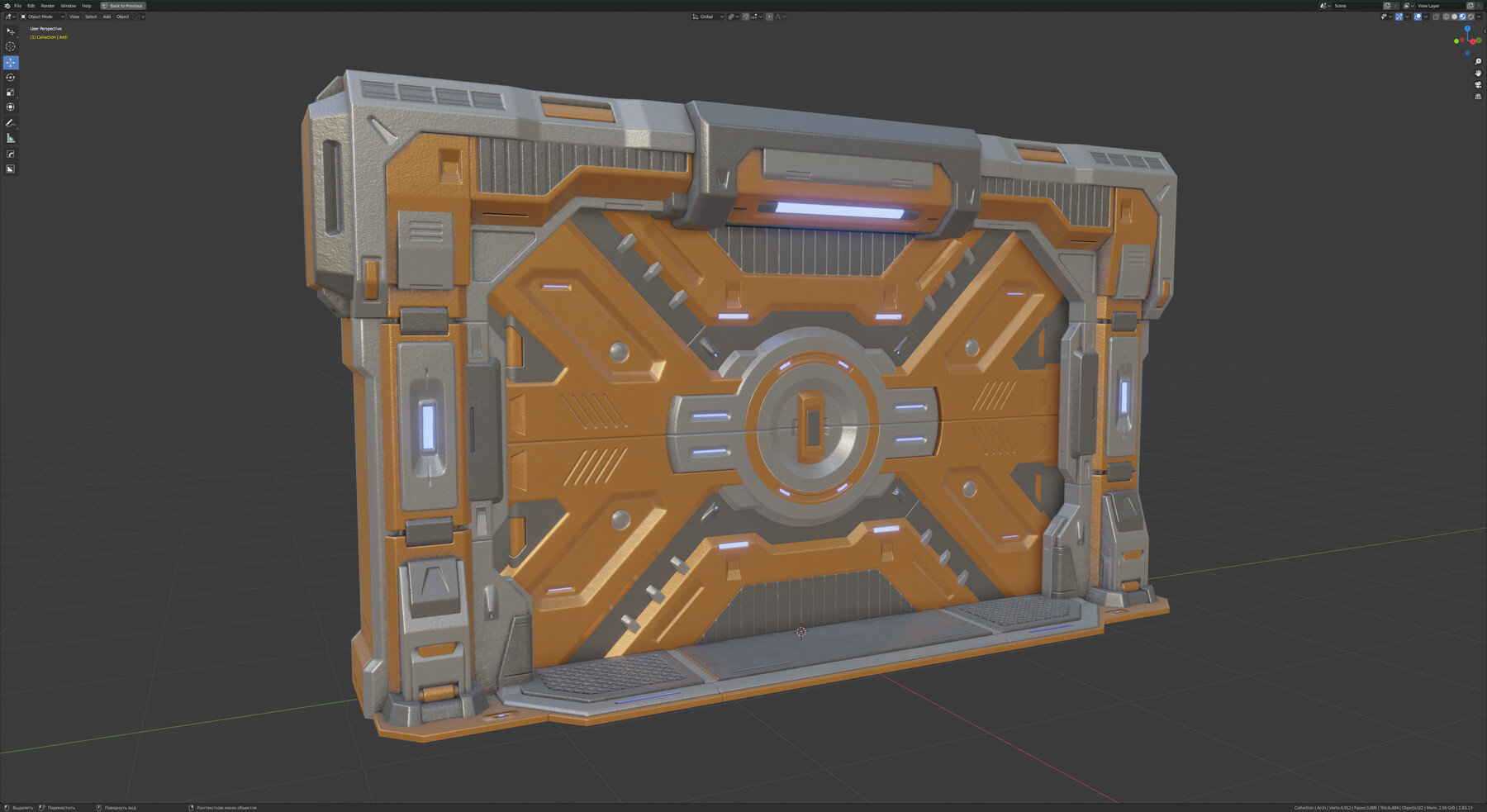The height and width of the screenshot is (812, 1487).
Task: Open the object types visibility dropdown
Action: [1386, 17]
